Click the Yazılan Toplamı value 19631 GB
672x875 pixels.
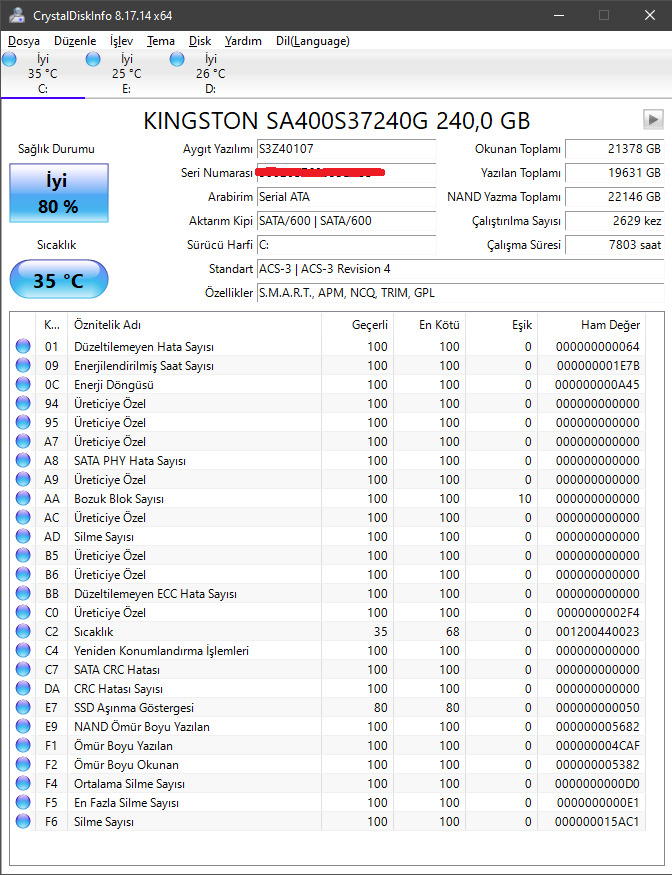pos(615,173)
